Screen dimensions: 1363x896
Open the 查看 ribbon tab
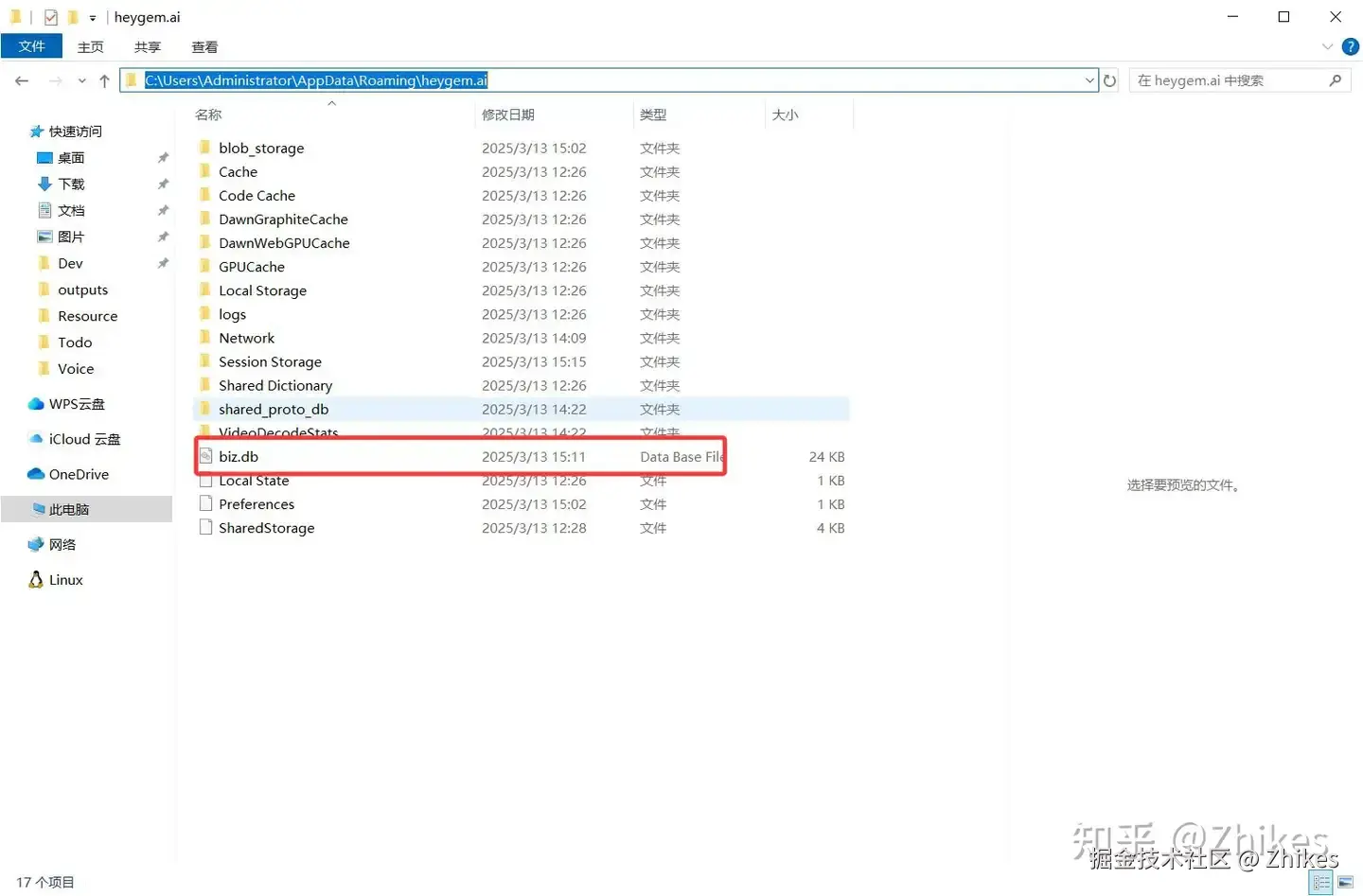[x=204, y=46]
